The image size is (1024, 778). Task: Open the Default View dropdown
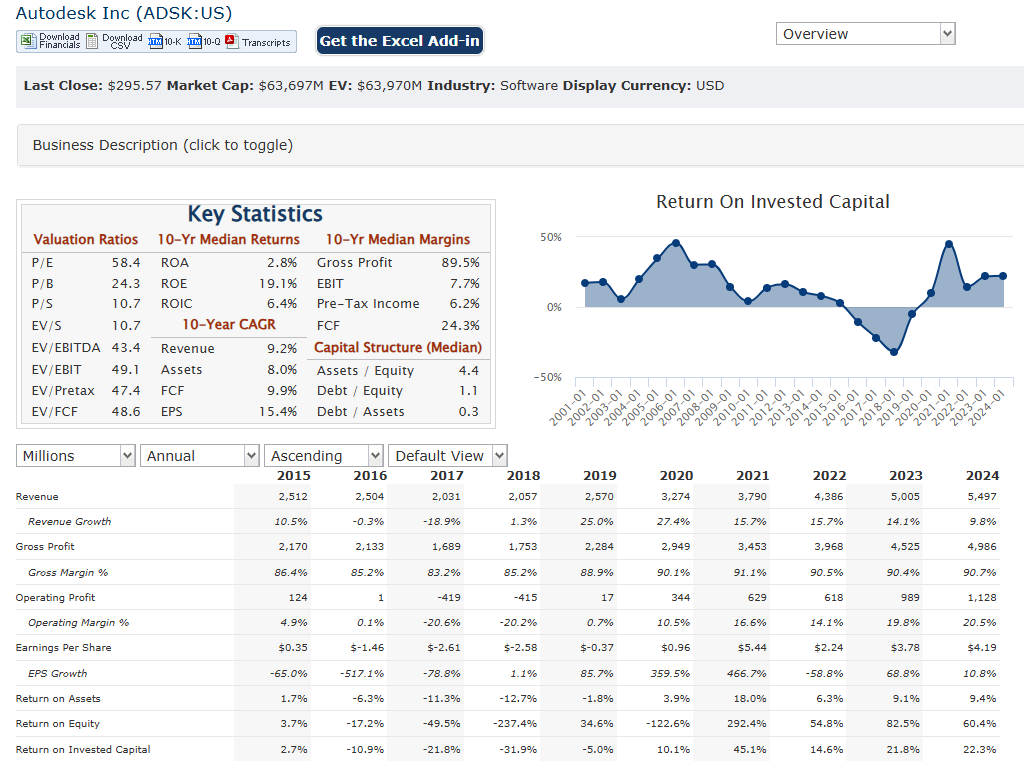click(447, 455)
